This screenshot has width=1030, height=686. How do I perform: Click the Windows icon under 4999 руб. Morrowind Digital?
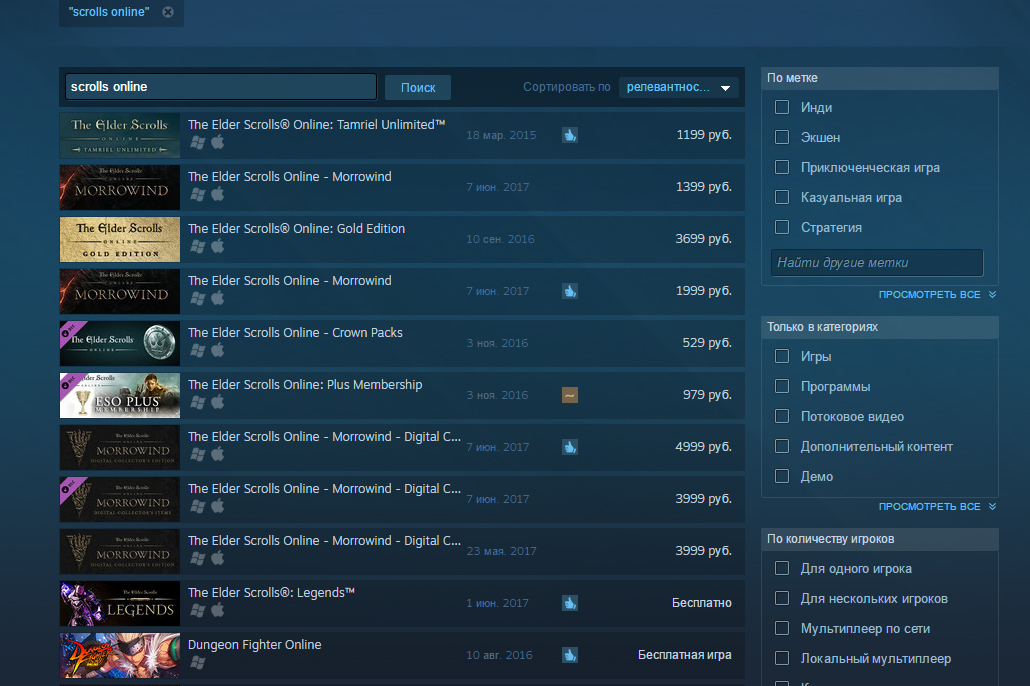tap(198, 454)
